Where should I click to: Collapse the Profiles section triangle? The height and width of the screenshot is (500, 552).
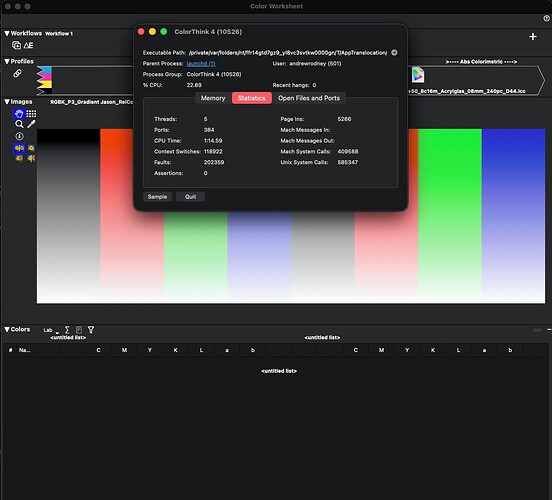point(7,61)
